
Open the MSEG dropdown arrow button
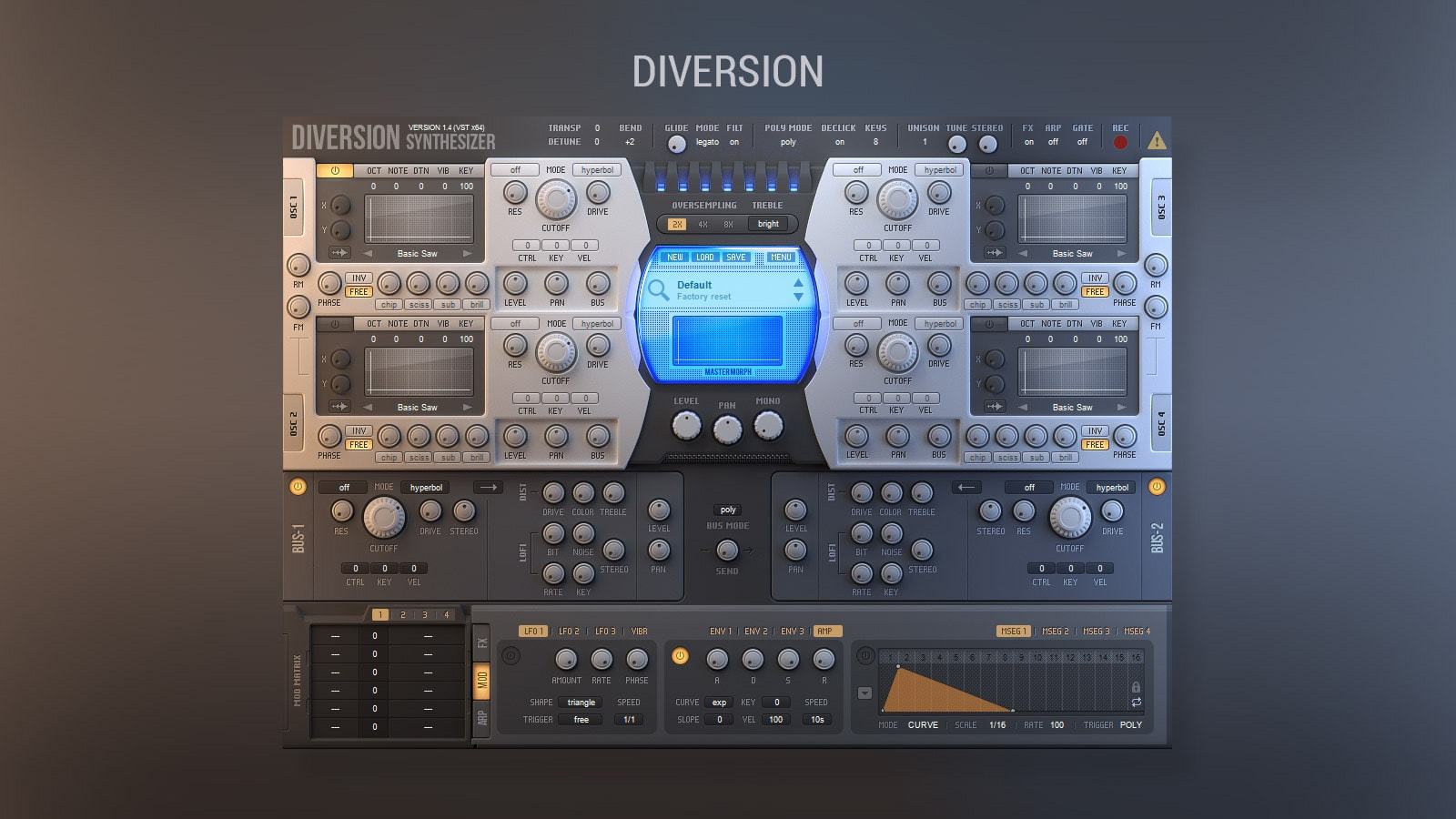(864, 693)
